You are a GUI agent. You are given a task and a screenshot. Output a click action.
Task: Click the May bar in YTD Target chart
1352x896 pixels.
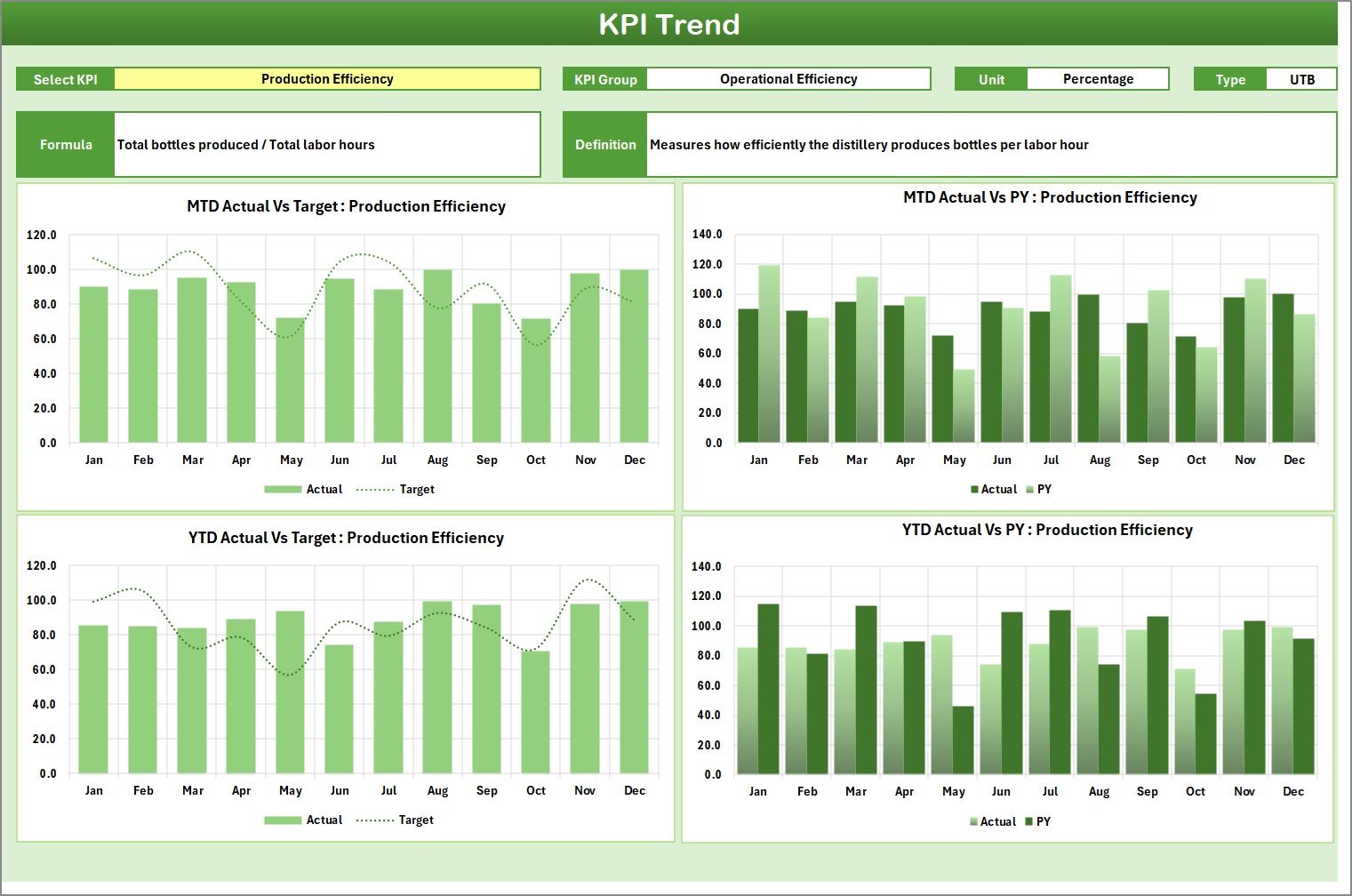coord(291,693)
